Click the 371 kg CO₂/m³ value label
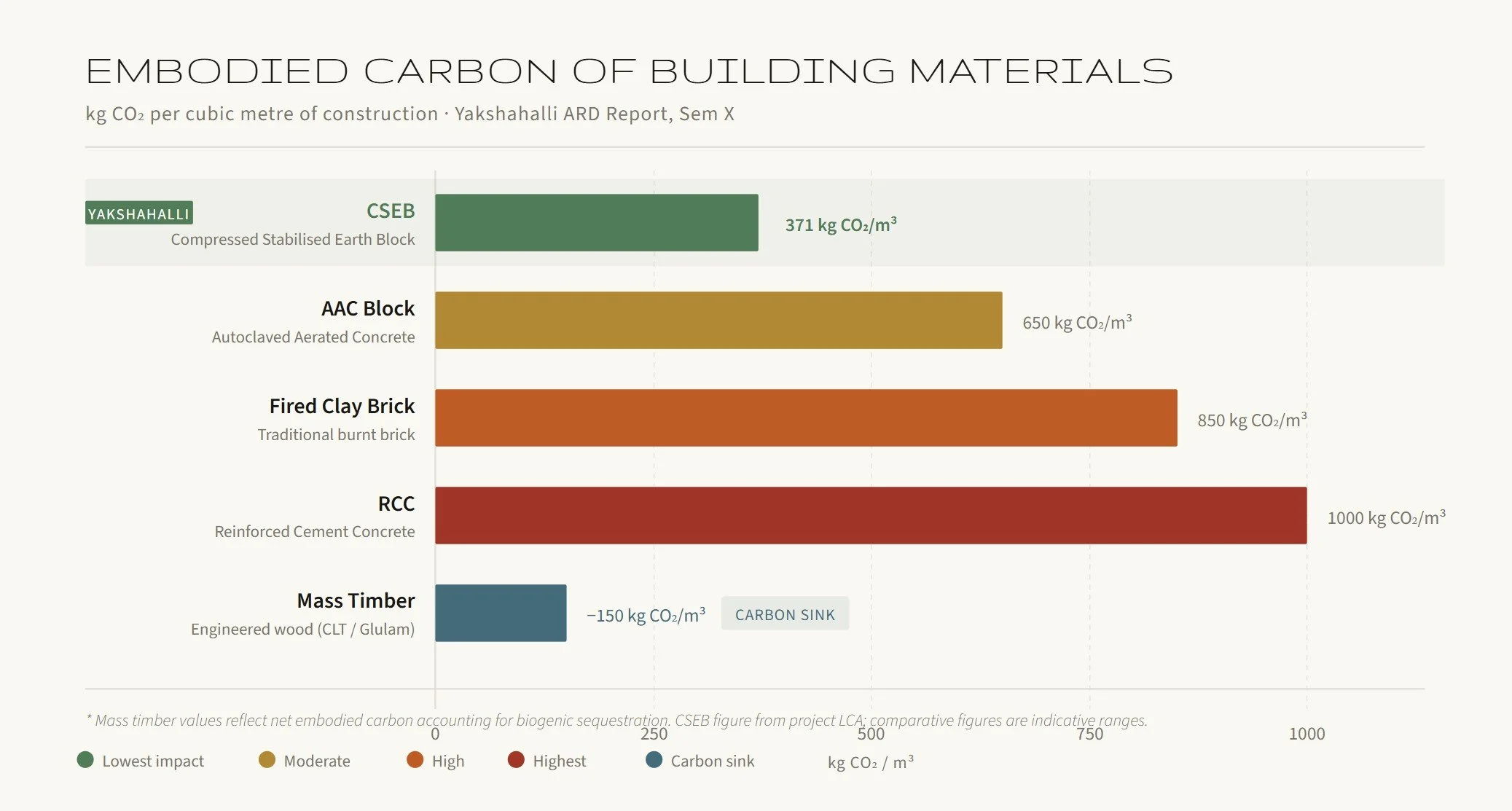The image size is (1512, 811). [x=840, y=224]
